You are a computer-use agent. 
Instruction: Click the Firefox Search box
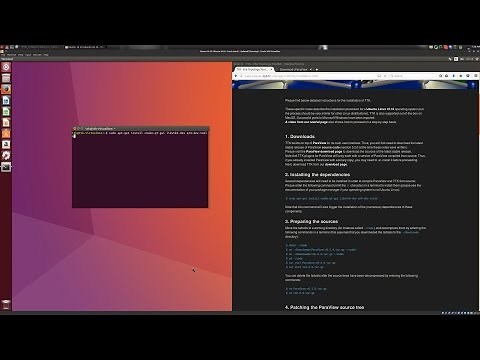[x=412, y=76]
